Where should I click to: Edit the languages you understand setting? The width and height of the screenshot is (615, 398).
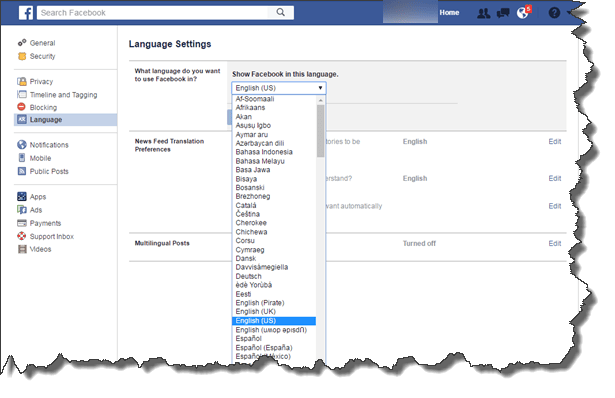[555, 178]
